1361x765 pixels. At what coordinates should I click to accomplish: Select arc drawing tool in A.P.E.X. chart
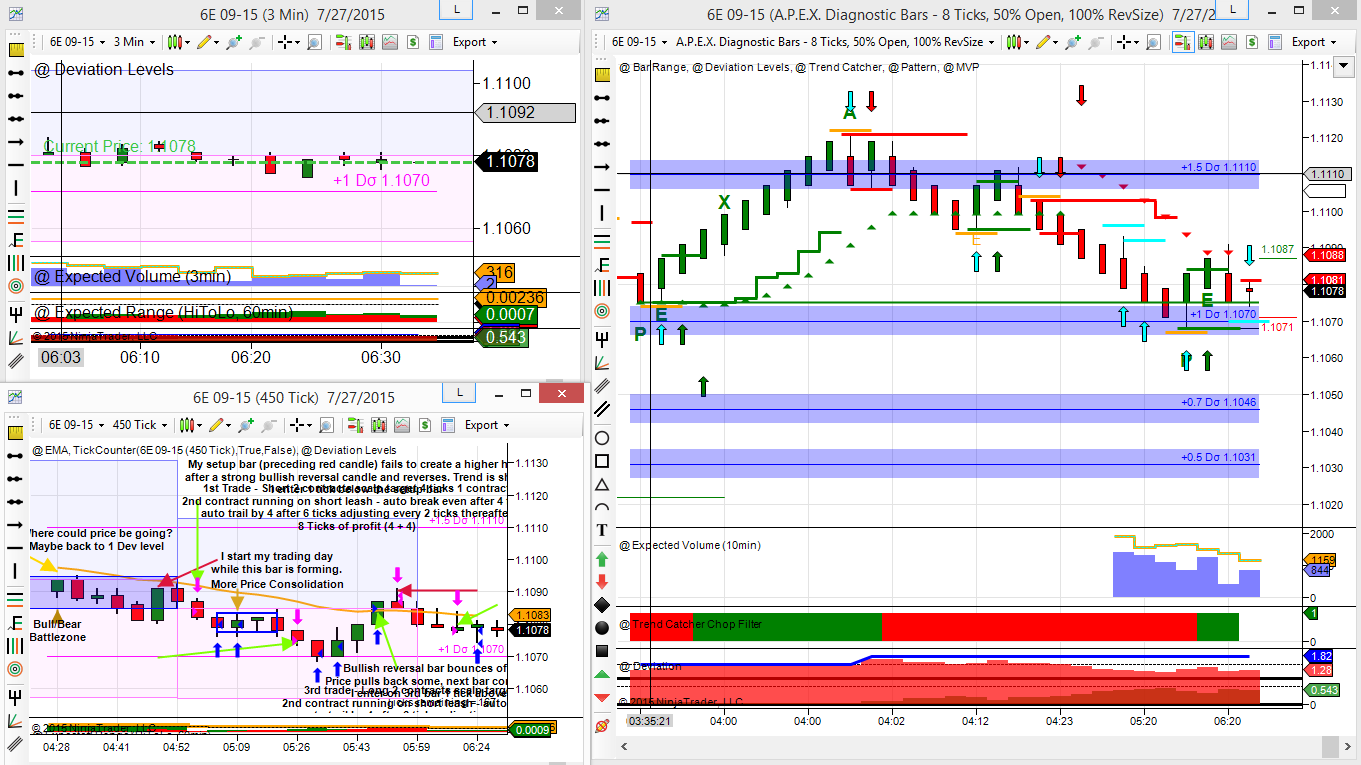602,507
